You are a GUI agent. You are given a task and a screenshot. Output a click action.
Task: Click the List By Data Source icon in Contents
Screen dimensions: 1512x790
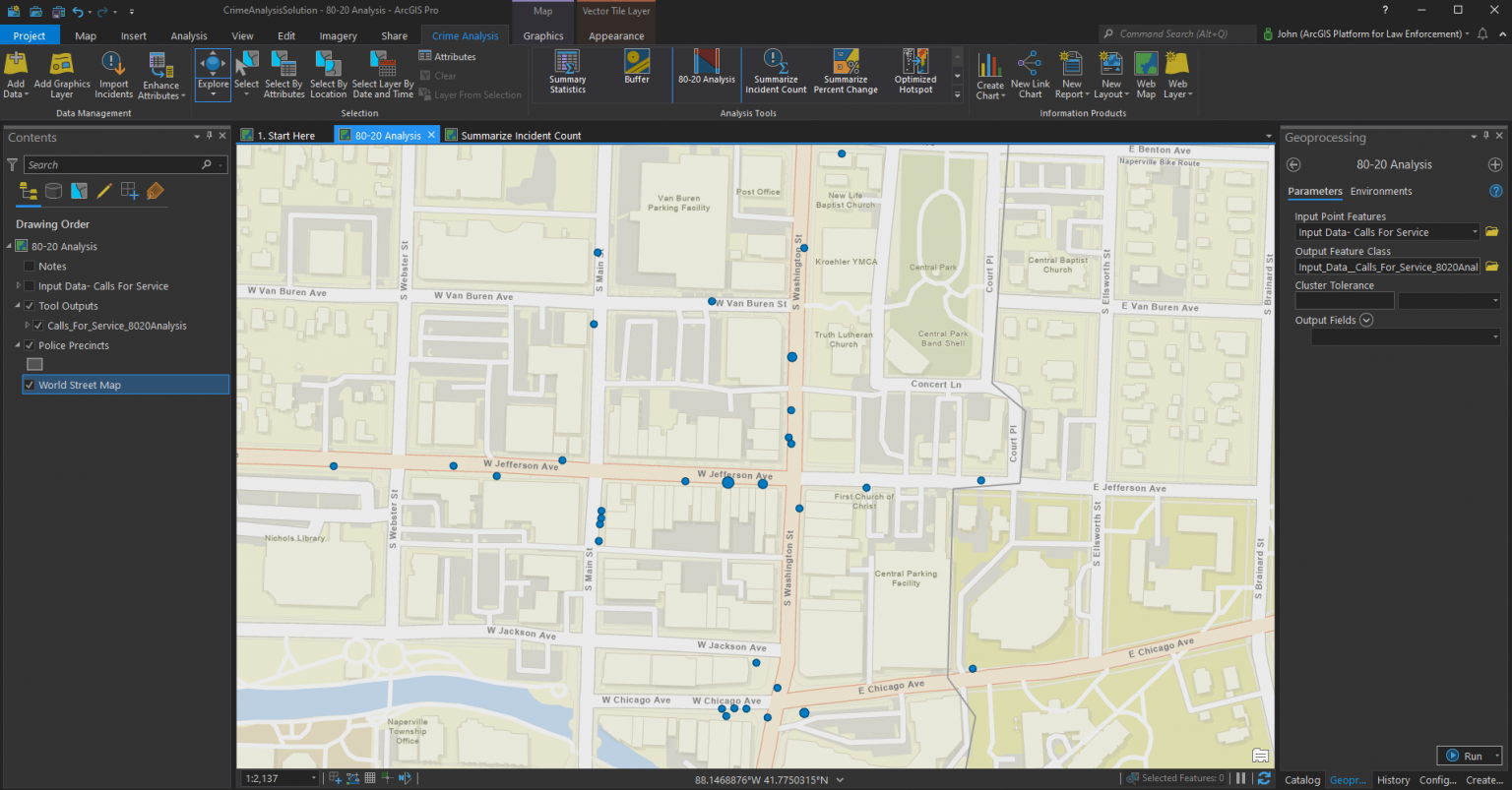tap(53, 191)
